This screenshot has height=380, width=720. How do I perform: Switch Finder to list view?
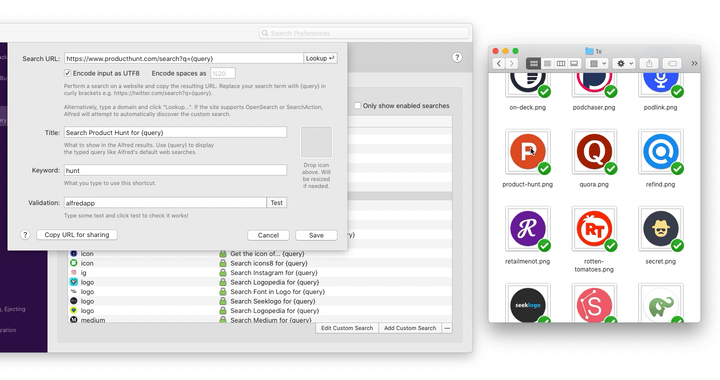(x=547, y=64)
